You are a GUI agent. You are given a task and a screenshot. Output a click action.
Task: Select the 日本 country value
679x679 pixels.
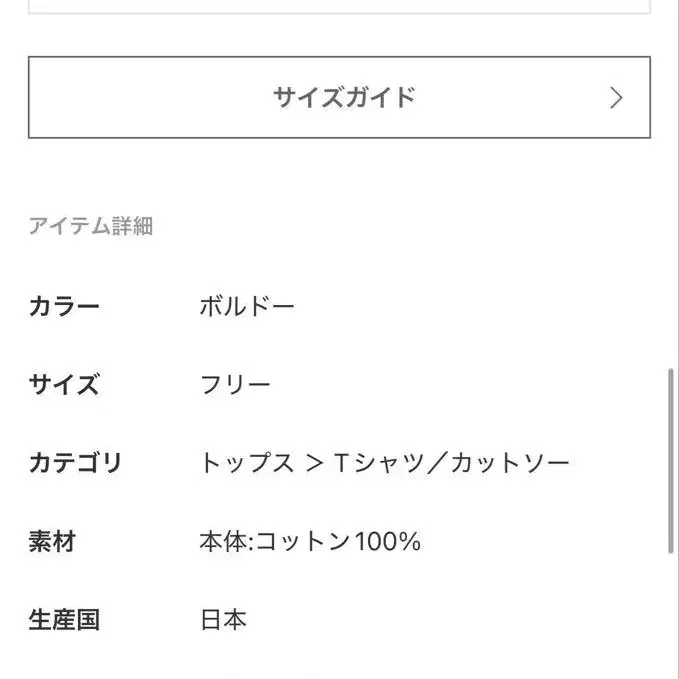point(223,620)
